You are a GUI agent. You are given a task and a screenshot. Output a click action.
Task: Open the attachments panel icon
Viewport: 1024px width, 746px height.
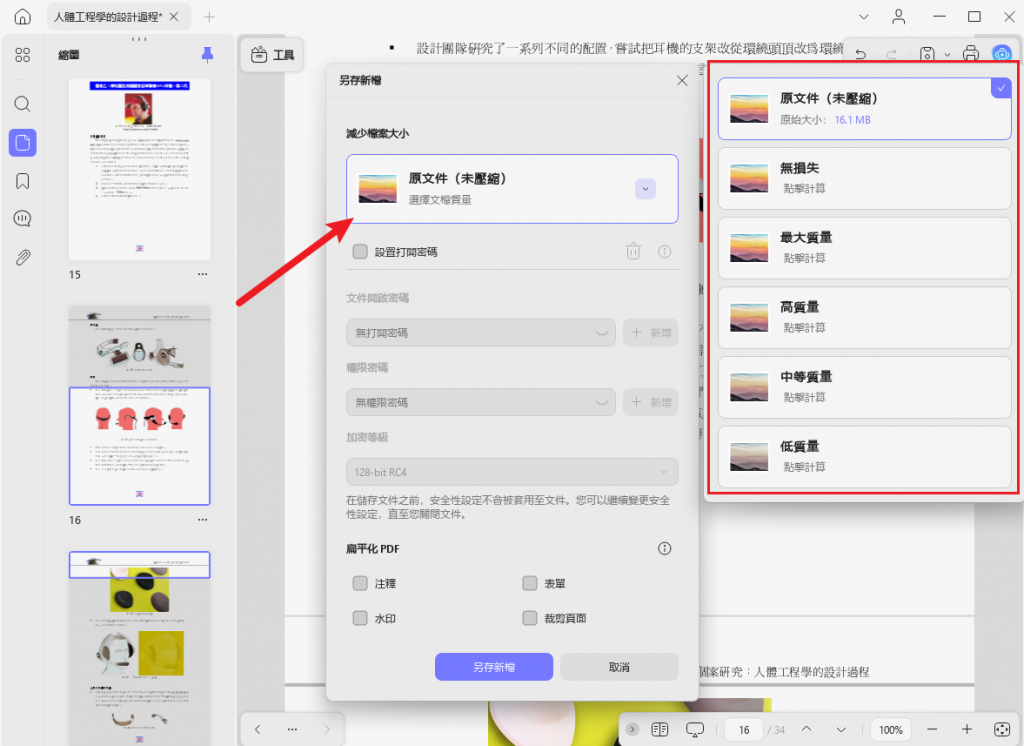[22, 258]
